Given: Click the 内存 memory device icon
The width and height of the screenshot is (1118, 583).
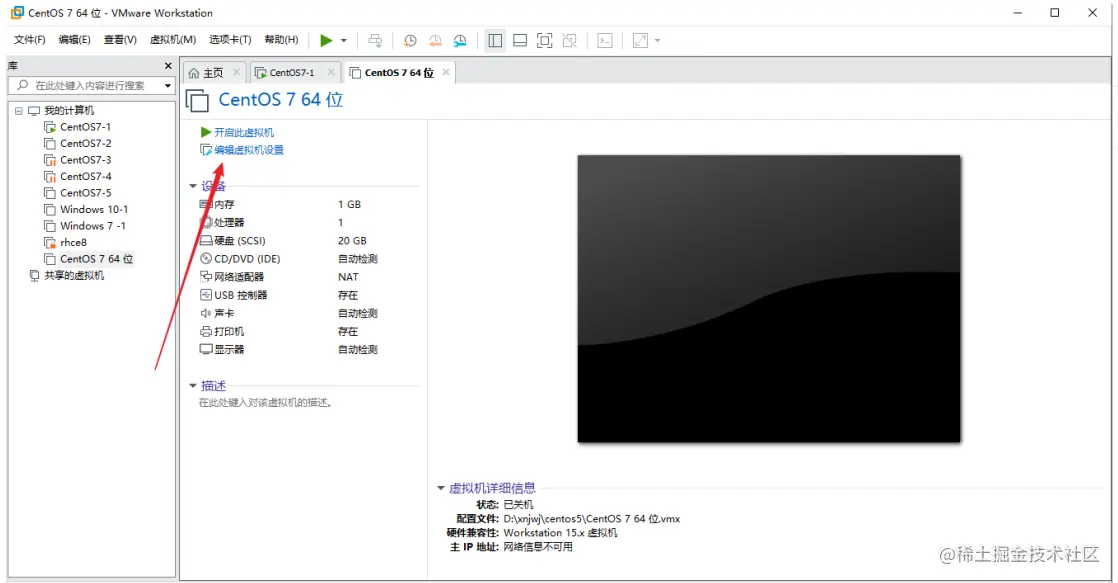Looking at the screenshot, I should pyautogui.click(x=206, y=204).
